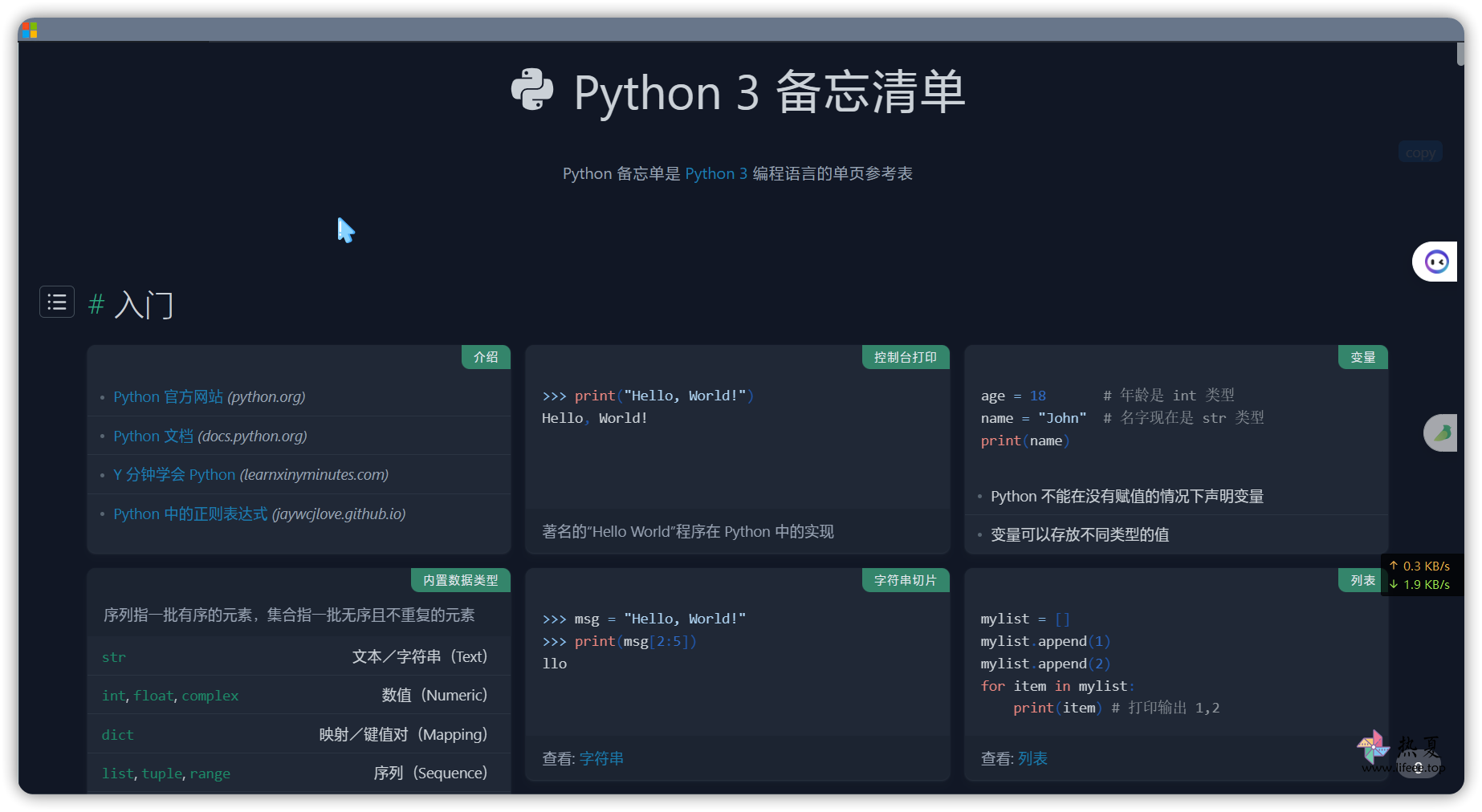This screenshot has width=1482, height=812.
Task: Open the Python 官方网站 link
Action: pyautogui.click(x=169, y=397)
